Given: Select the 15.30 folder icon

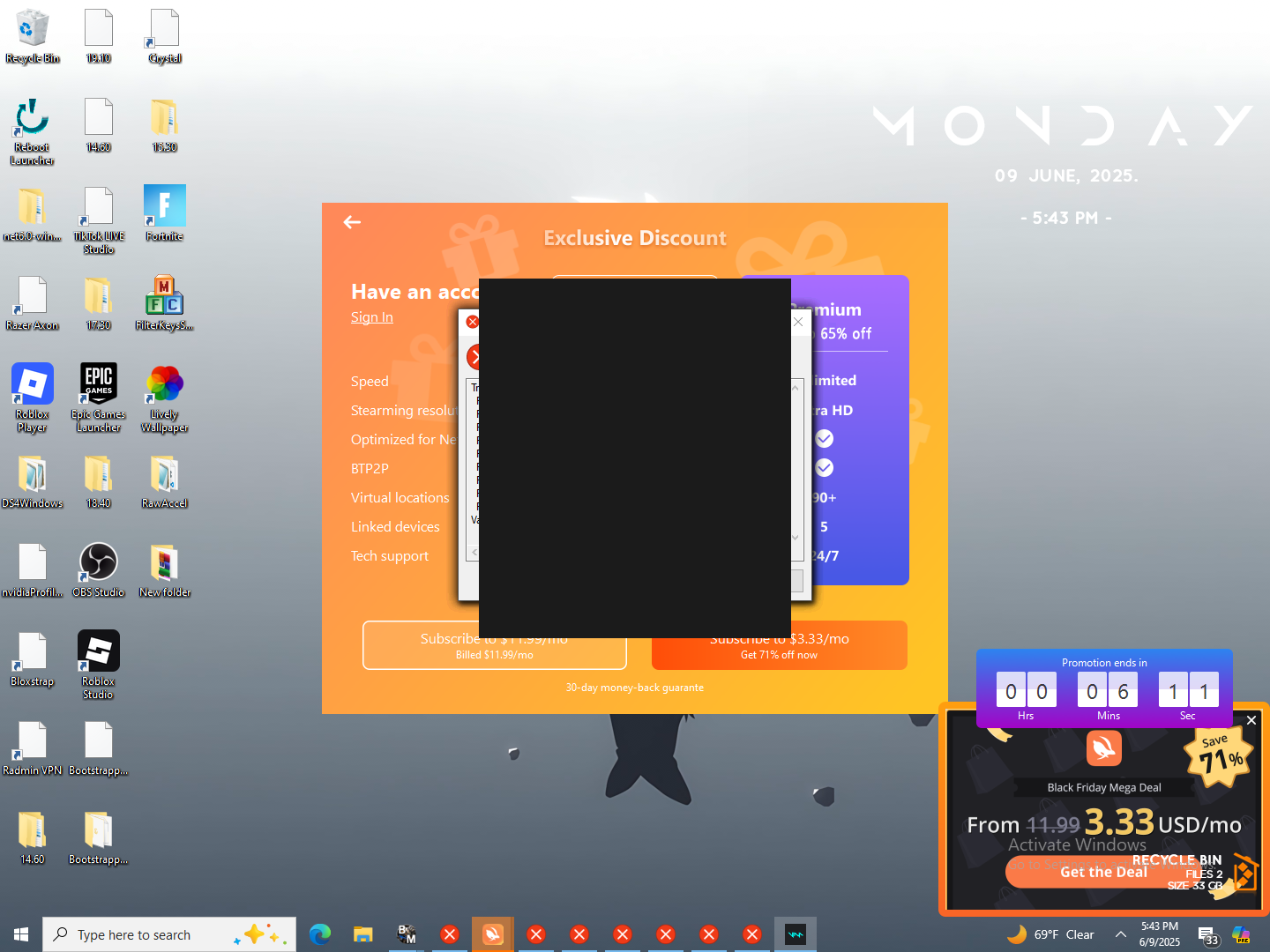Looking at the screenshot, I should coord(165,126).
